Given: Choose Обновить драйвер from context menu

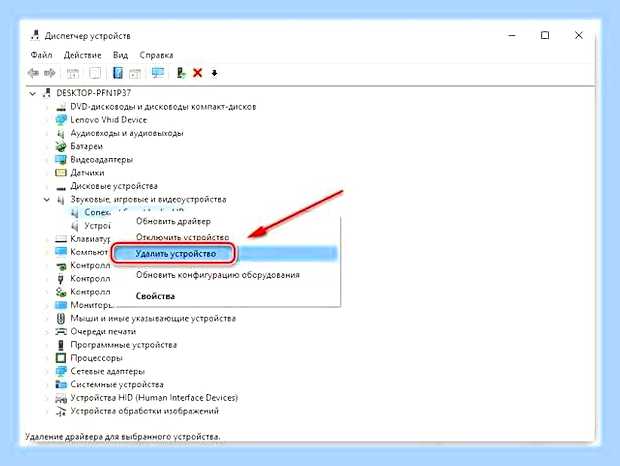Looking at the screenshot, I should point(173,221).
